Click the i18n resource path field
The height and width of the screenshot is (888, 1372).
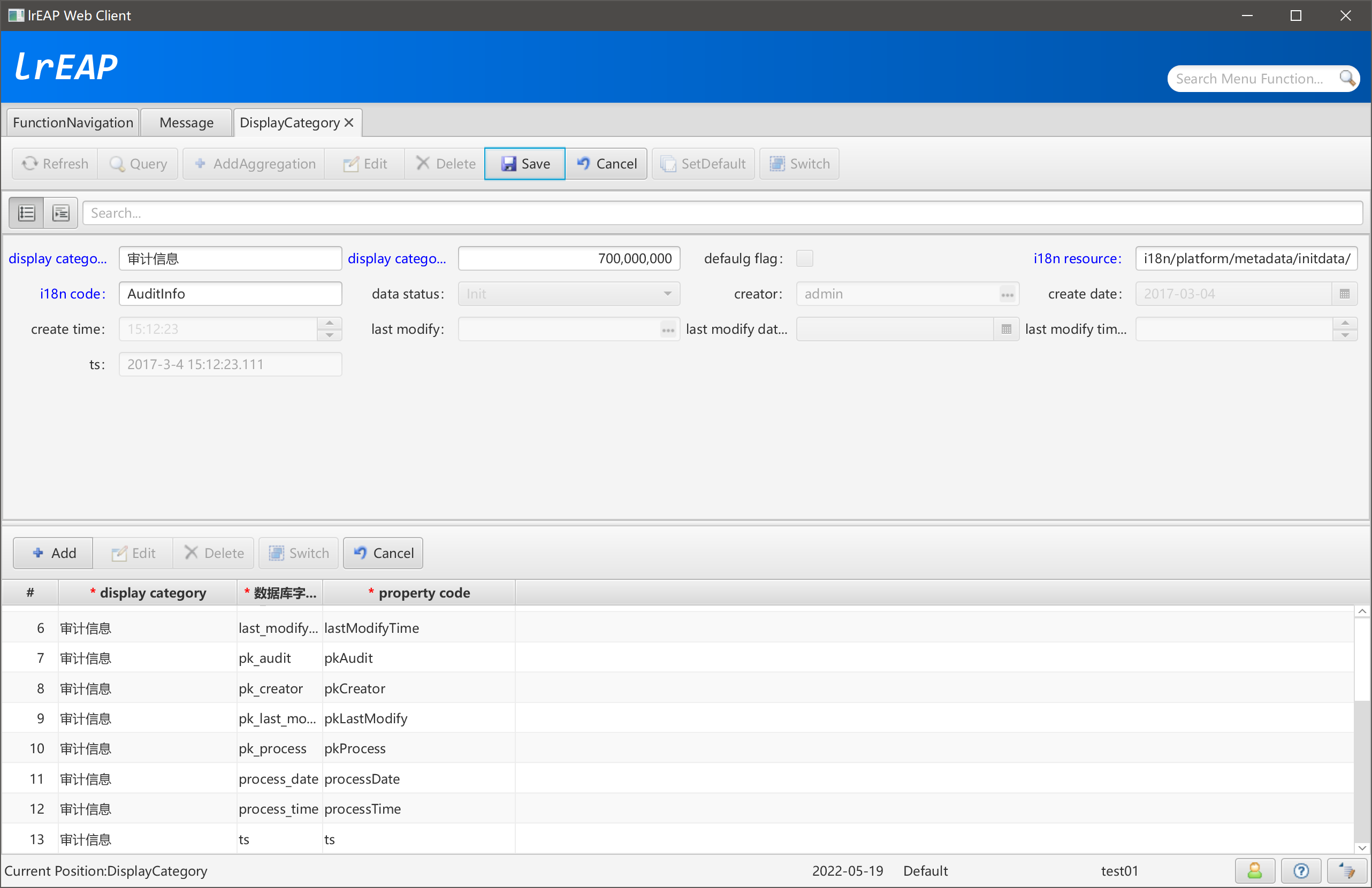click(1246, 259)
